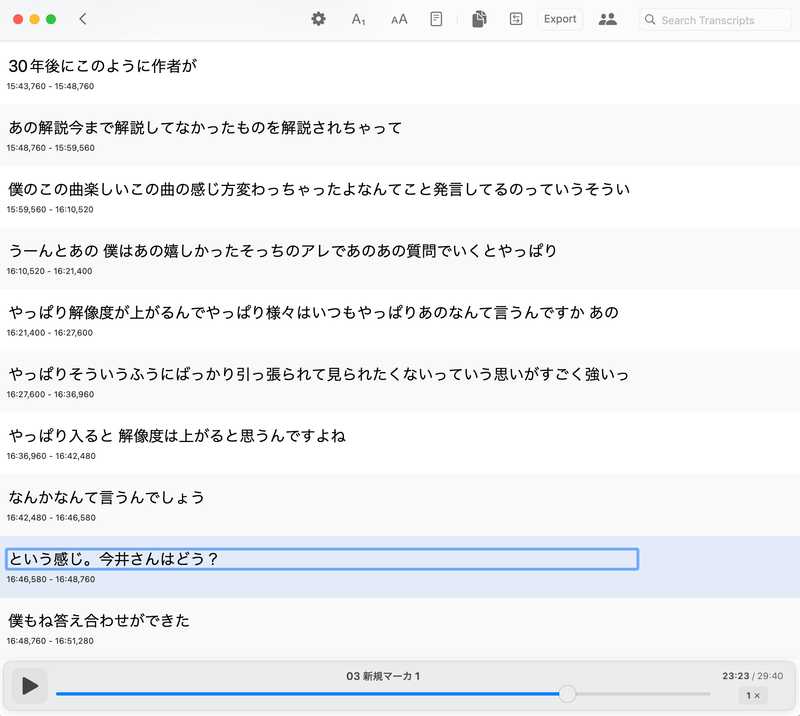
Task: Open the AA font size options
Action: tap(397, 18)
